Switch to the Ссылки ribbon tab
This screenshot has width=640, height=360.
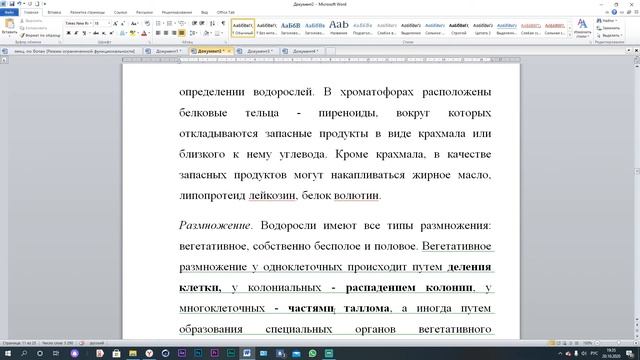coord(120,13)
